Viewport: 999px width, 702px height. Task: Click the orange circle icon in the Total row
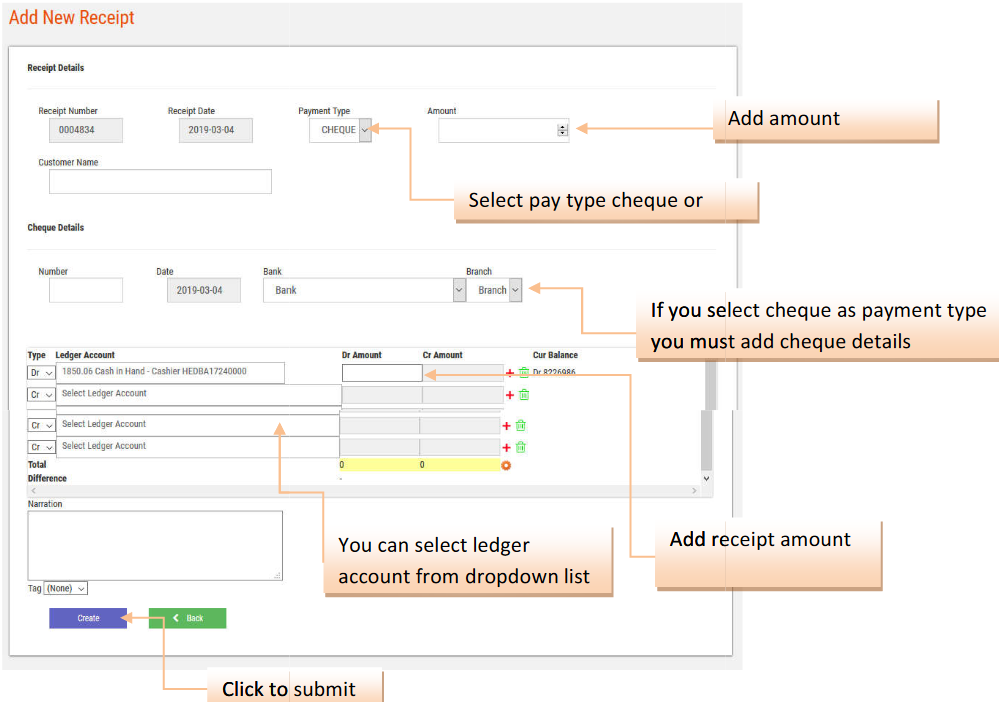tap(506, 465)
